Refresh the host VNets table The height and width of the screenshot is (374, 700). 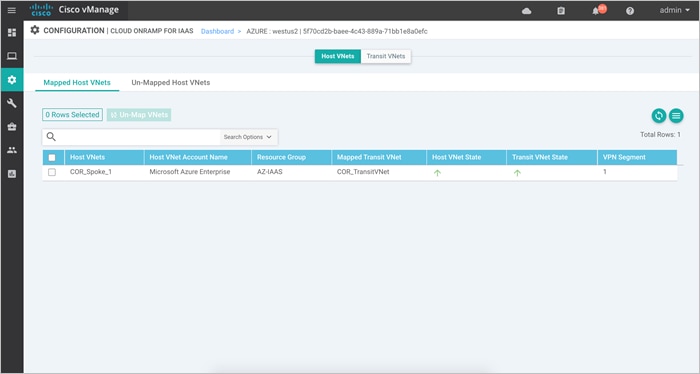click(658, 116)
